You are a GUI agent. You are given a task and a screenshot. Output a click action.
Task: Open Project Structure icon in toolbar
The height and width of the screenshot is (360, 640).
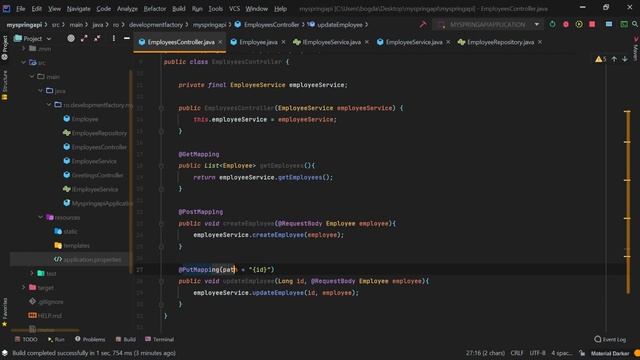pos(609,24)
